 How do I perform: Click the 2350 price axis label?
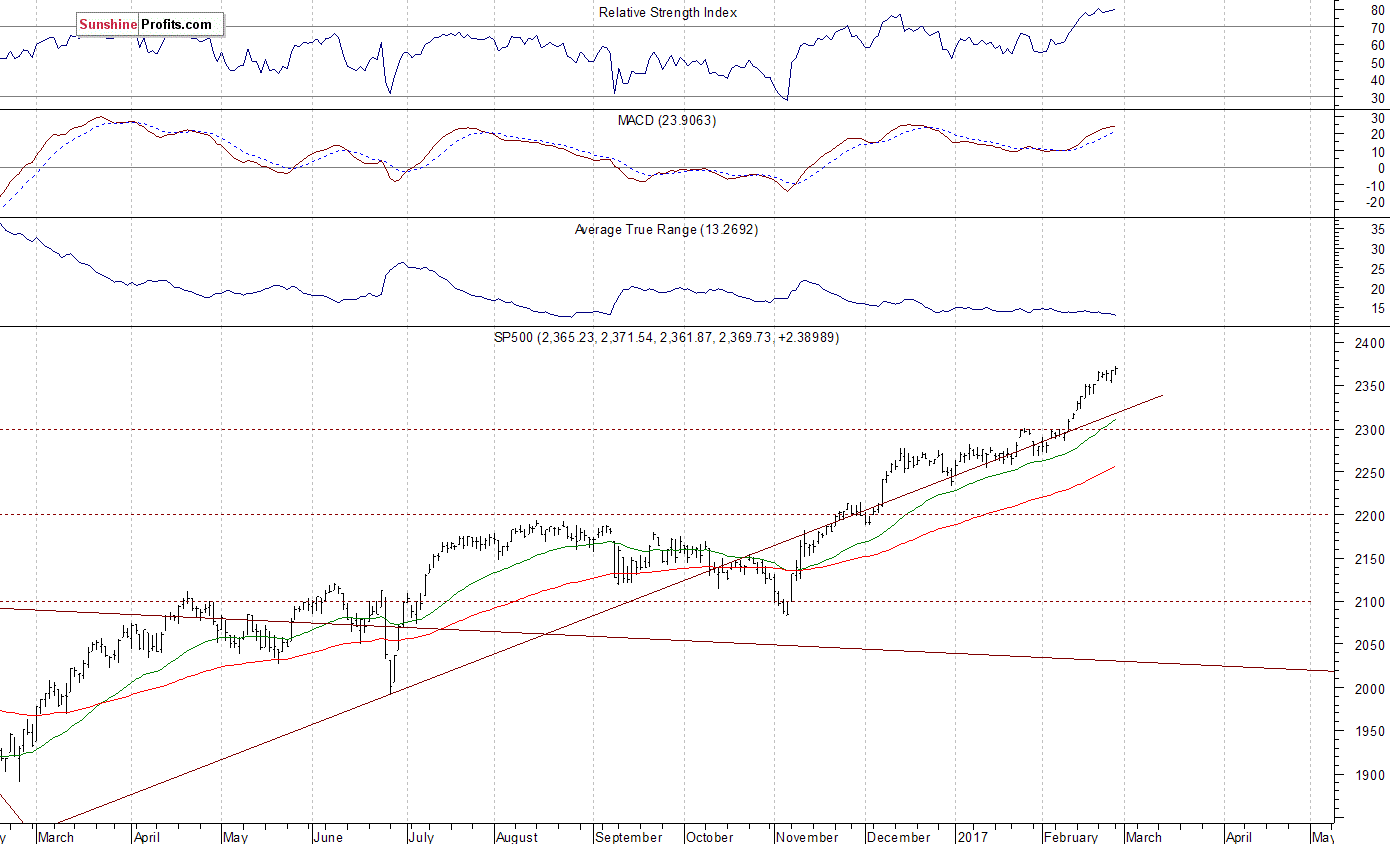coord(1370,387)
